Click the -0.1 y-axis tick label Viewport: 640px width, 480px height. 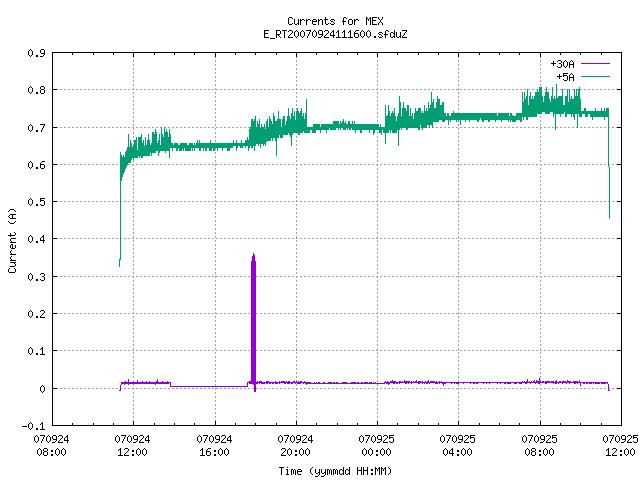pos(33,426)
